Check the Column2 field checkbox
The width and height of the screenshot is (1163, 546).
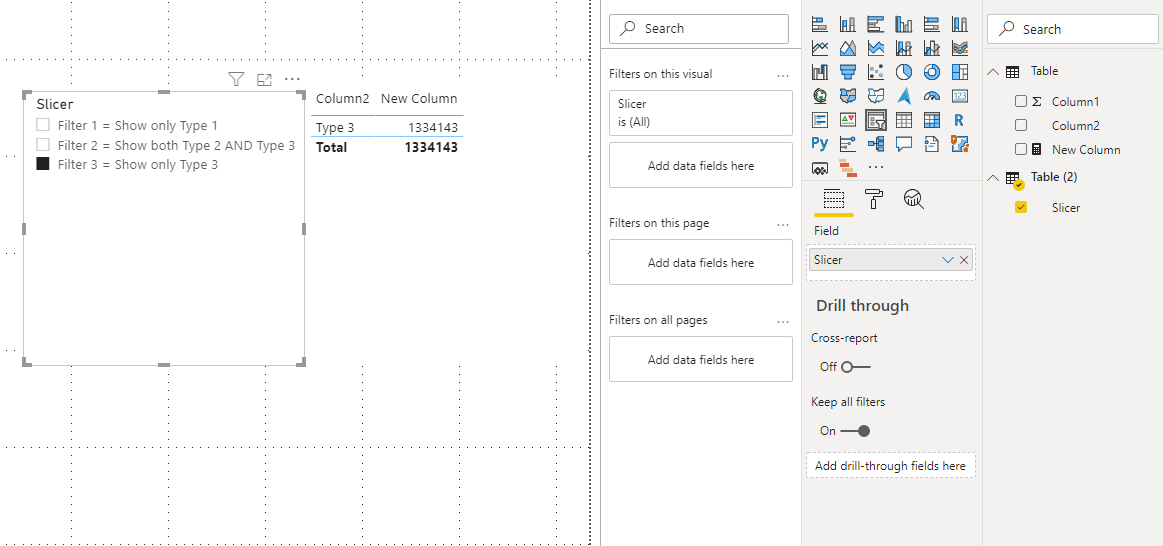point(1021,125)
